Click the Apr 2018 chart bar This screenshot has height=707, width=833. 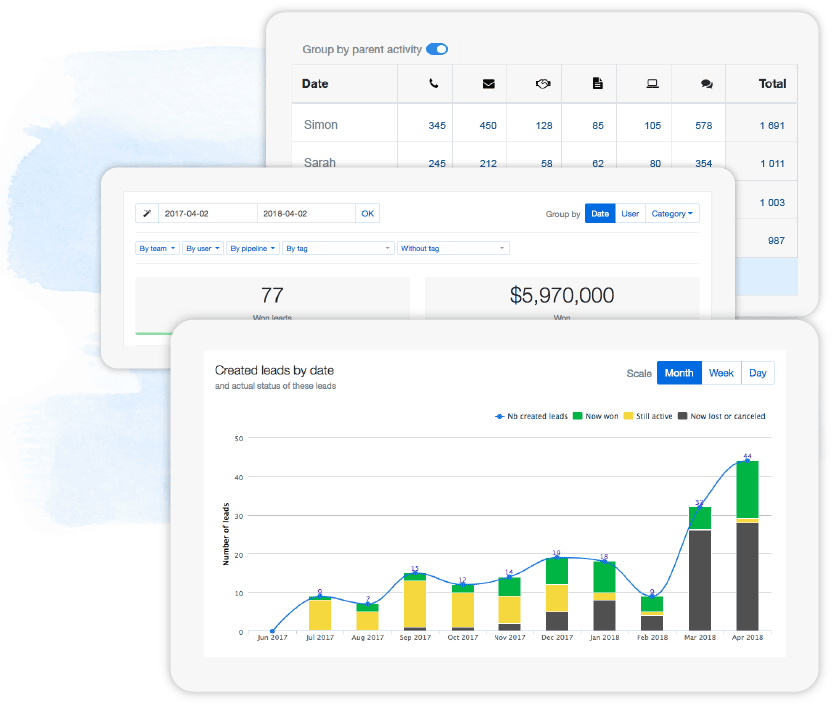[x=747, y=546]
